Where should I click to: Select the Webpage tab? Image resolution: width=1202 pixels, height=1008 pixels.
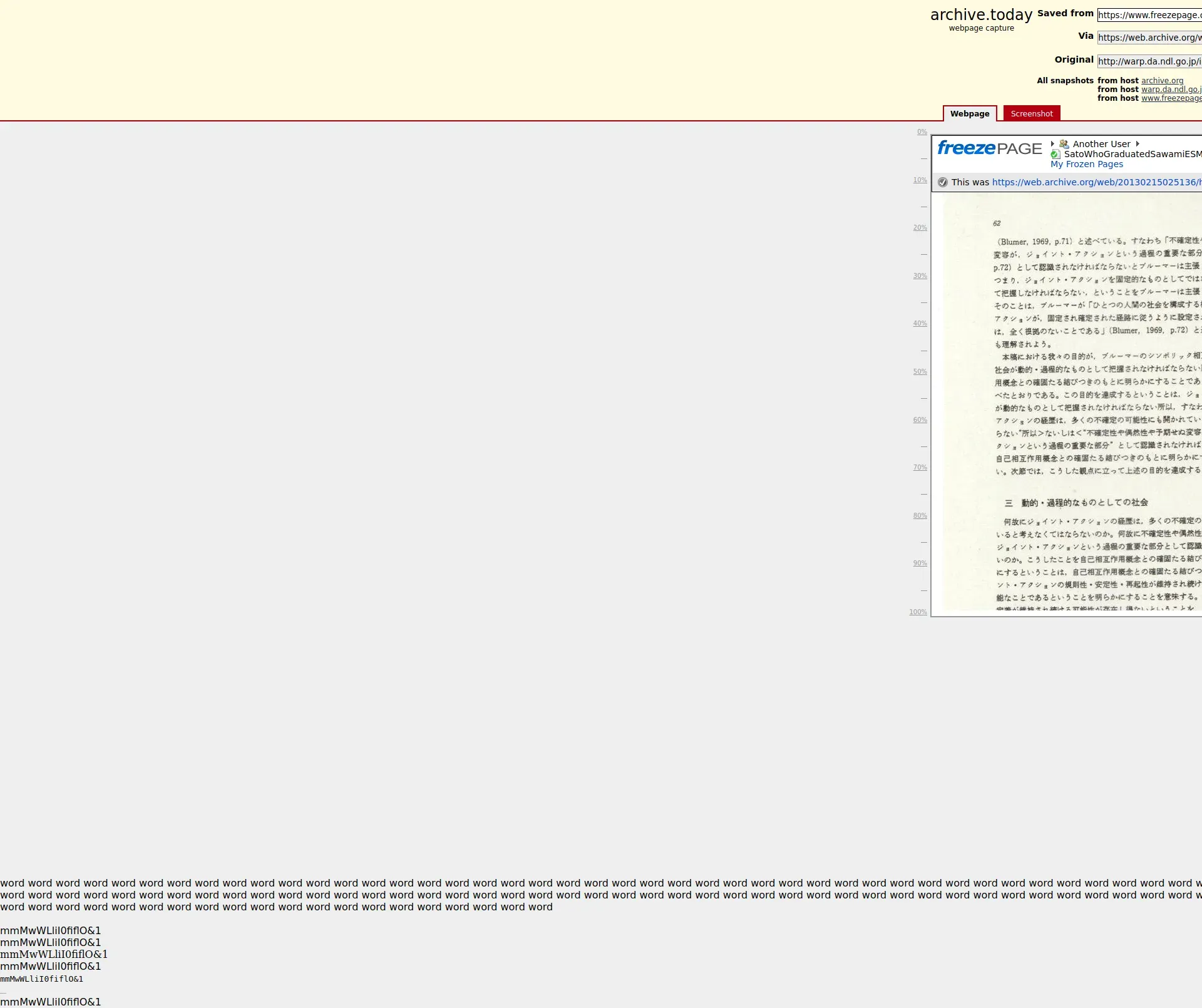[x=969, y=113]
